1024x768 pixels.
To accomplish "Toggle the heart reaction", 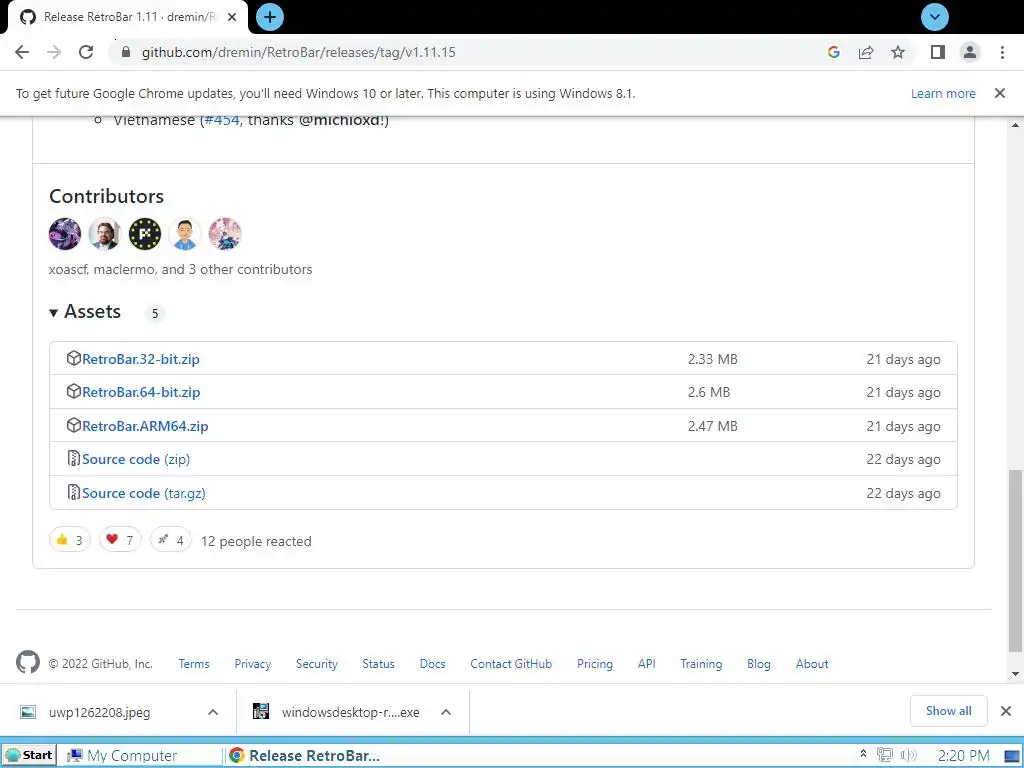I will (120, 539).
